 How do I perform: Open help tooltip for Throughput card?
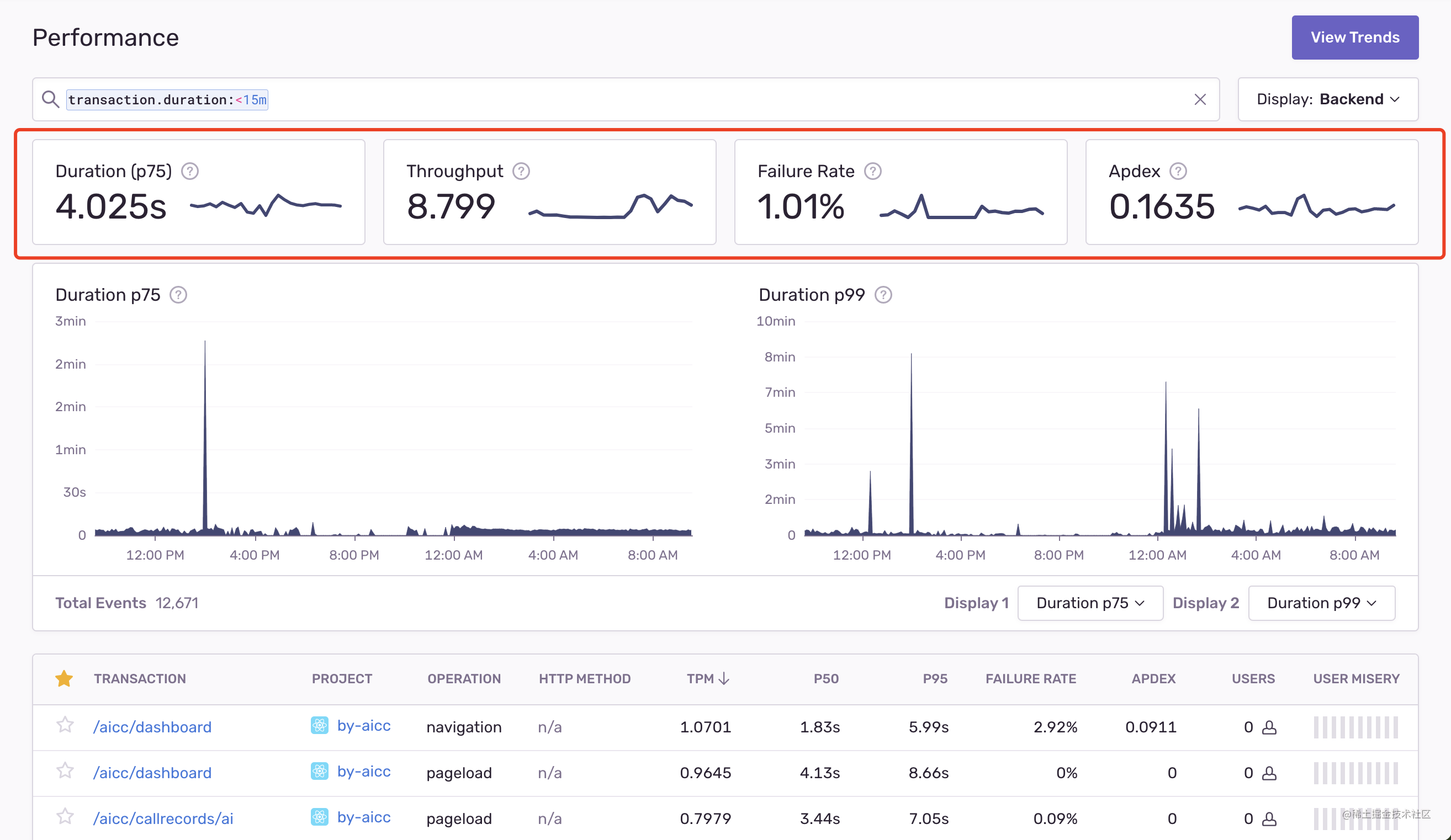coord(521,171)
